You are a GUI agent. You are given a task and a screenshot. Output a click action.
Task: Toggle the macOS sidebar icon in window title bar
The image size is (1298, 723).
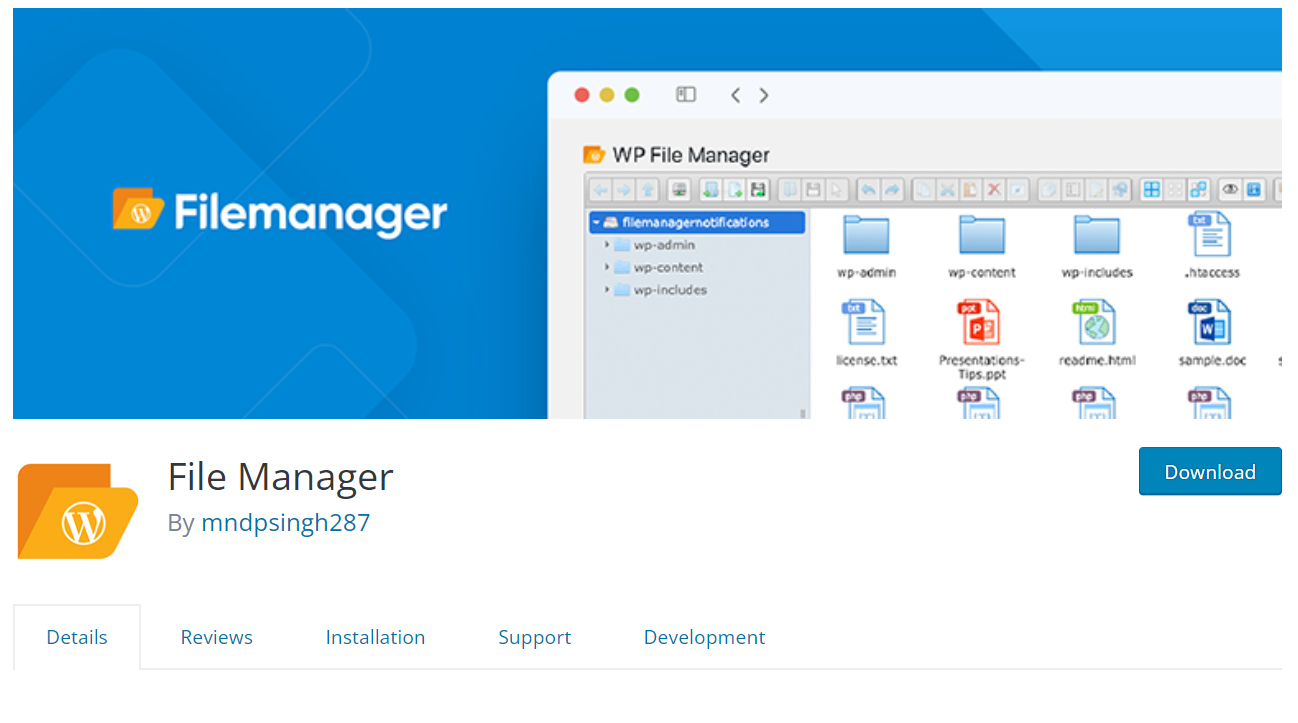[x=685, y=95]
